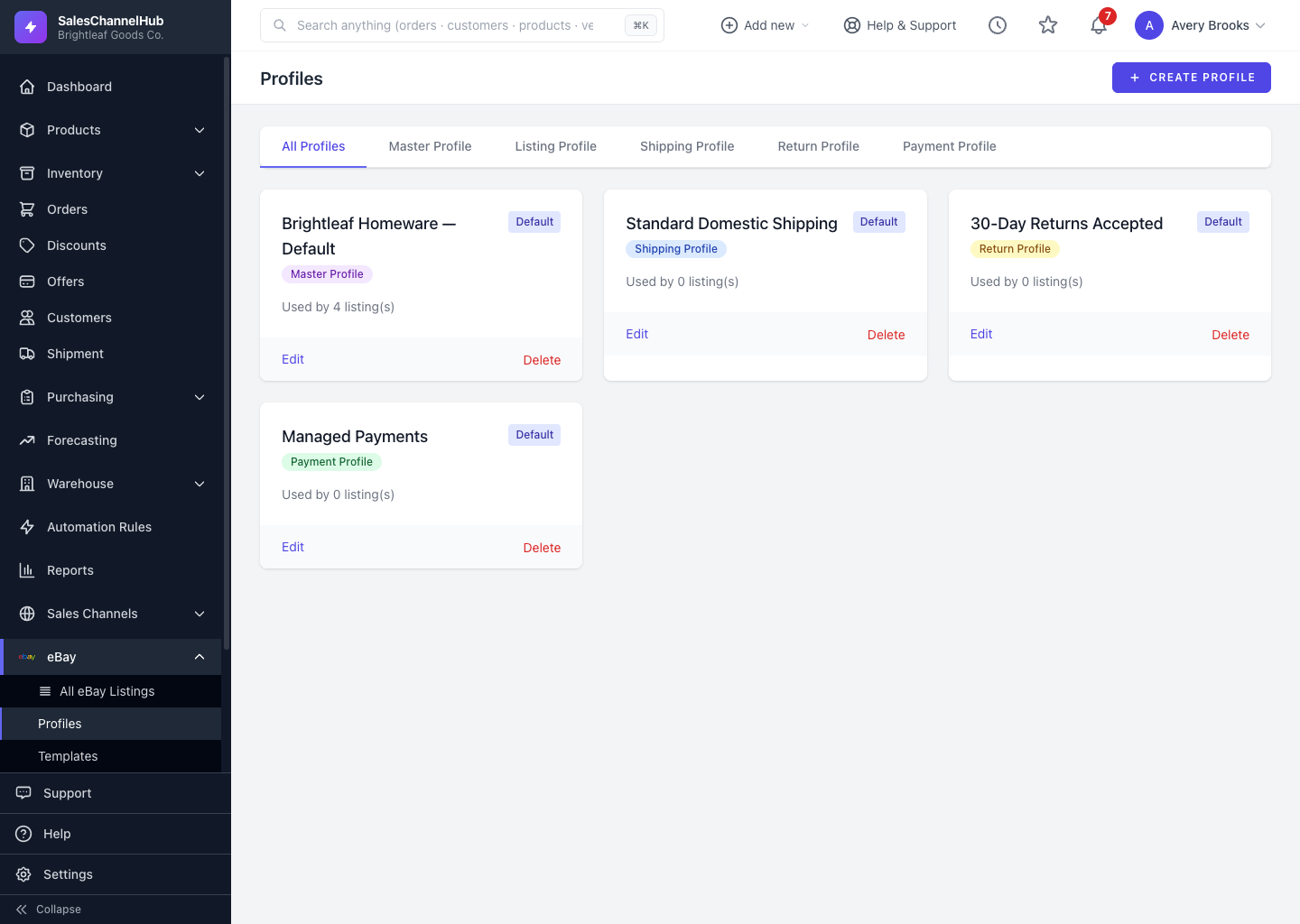The height and width of the screenshot is (924, 1300).
Task: Click Return Profile tag on returns card
Action: coord(1015,249)
